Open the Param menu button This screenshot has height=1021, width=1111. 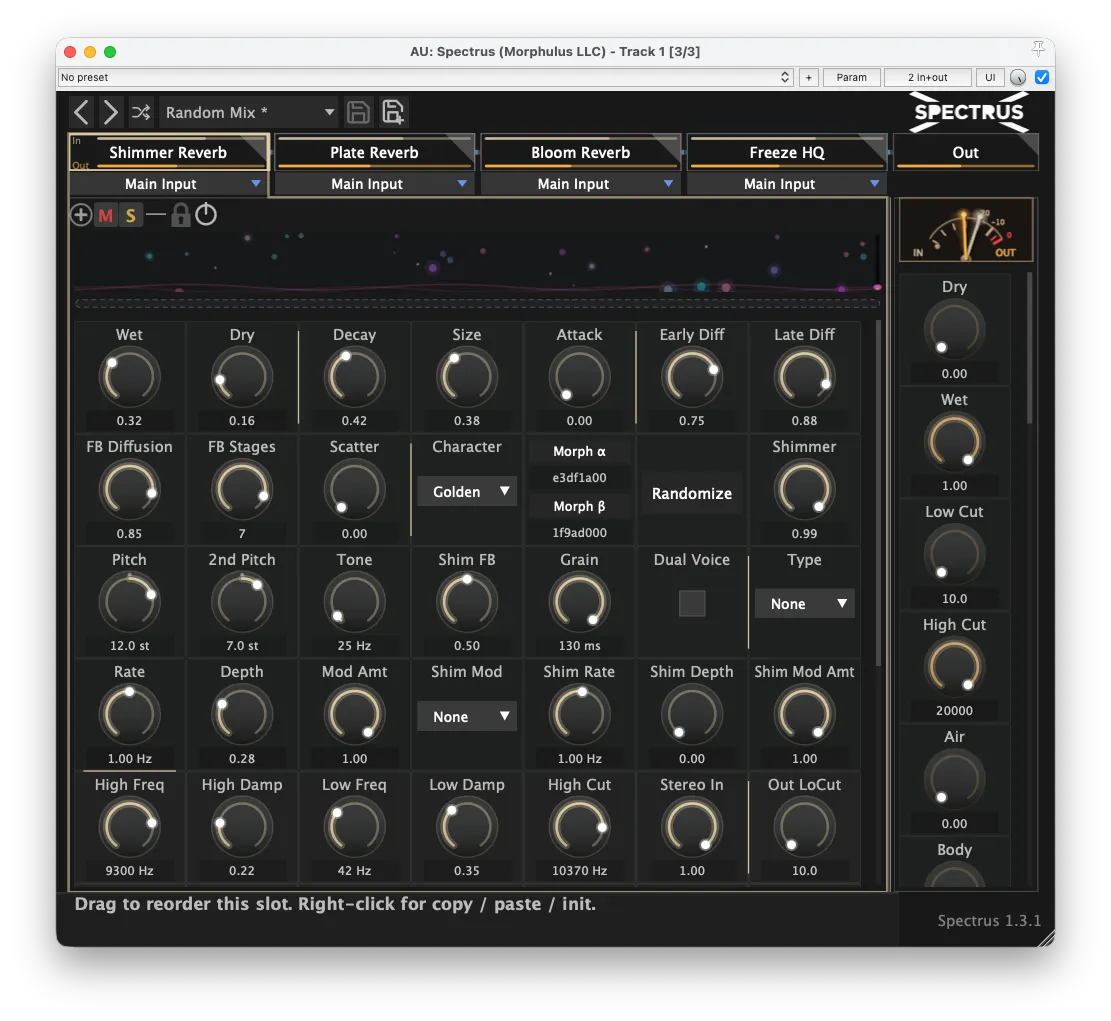[x=852, y=77]
